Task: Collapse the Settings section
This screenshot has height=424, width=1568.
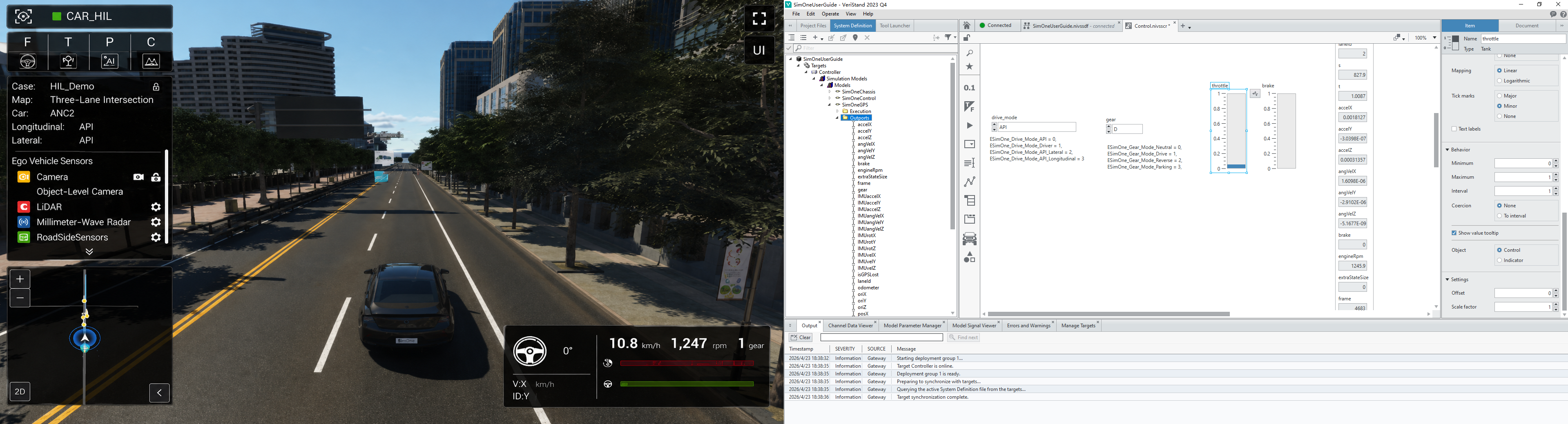Action: pos(1448,280)
